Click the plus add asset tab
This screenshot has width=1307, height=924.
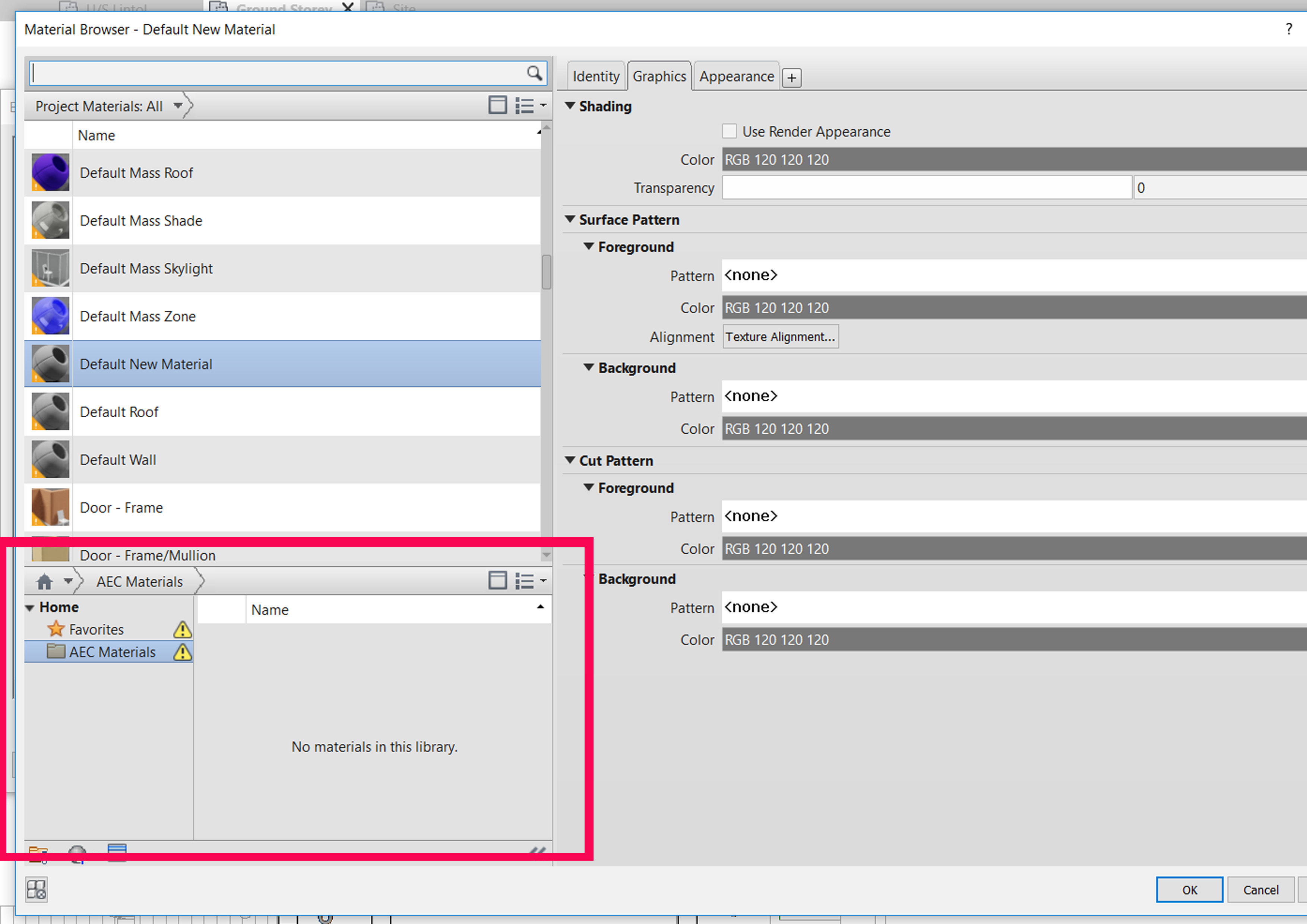coord(791,77)
